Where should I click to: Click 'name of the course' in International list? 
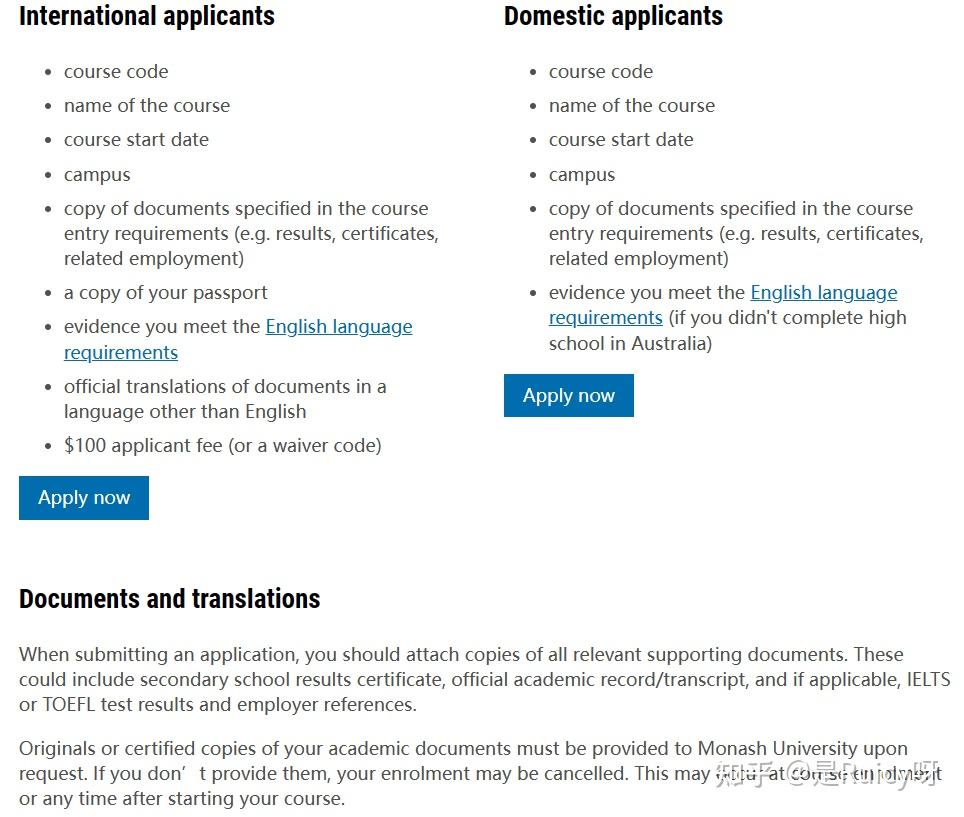[x=147, y=105]
